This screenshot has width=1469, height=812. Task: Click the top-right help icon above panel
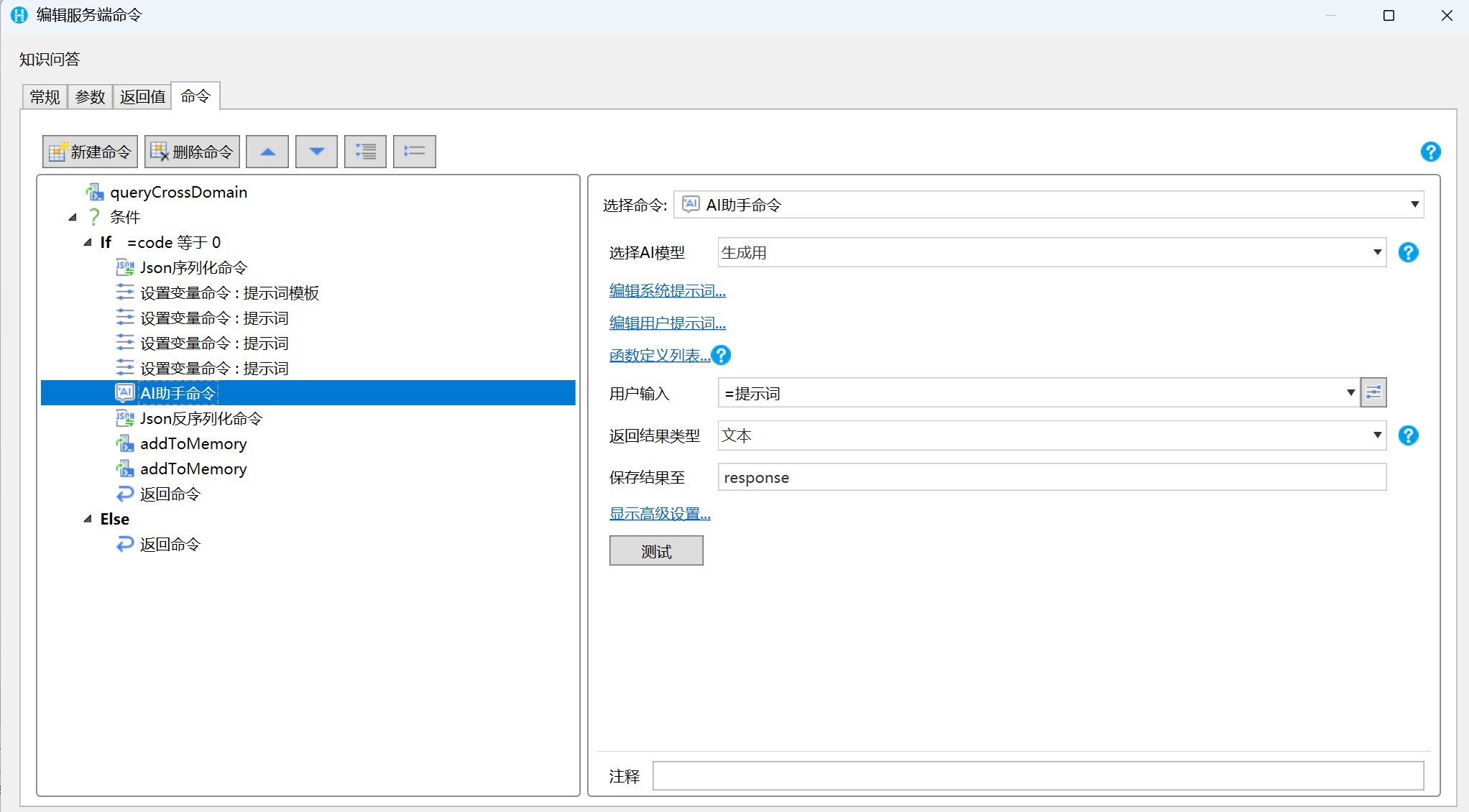1430,152
